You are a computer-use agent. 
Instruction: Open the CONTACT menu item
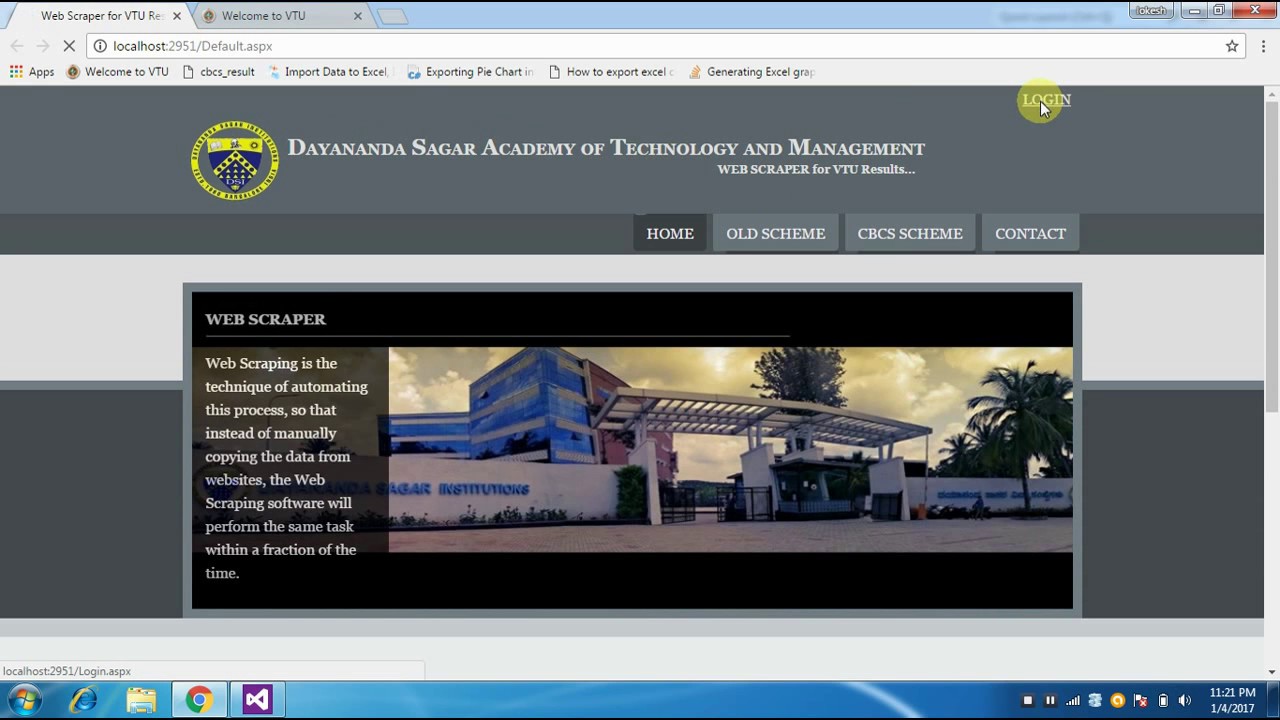coord(1030,234)
